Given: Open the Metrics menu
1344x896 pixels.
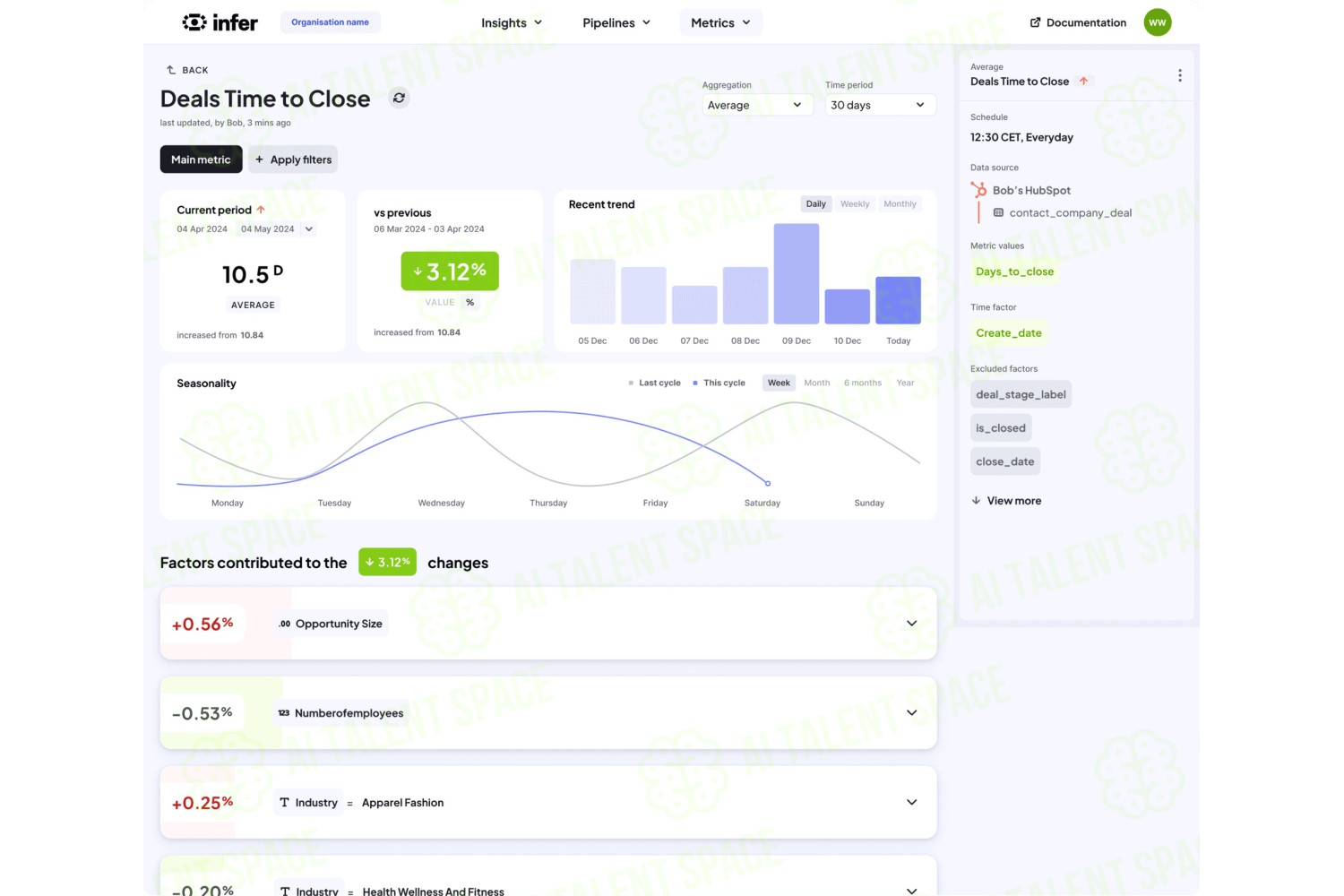Looking at the screenshot, I should (x=720, y=22).
